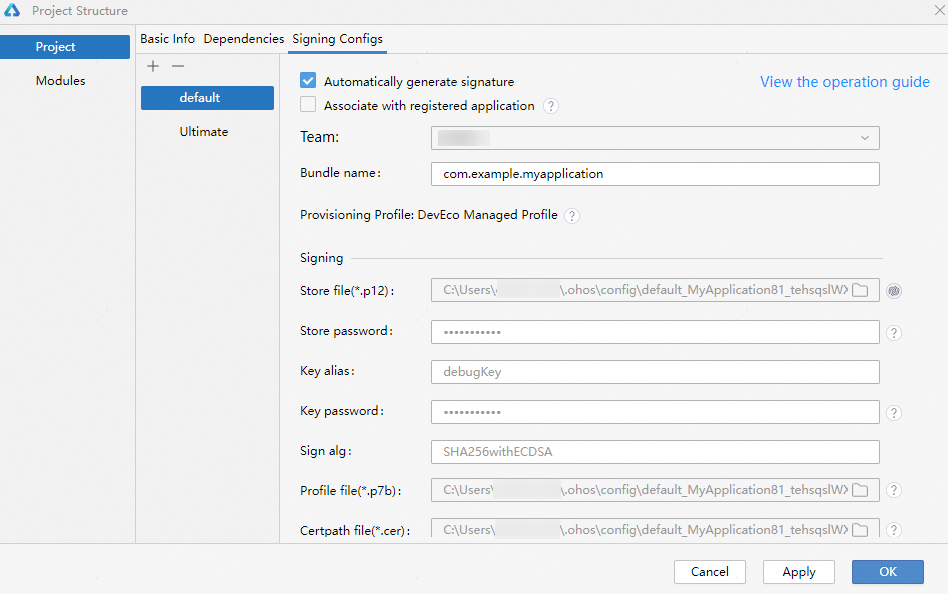Click the Bundle name input field
This screenshot has height=594, width=948.
tap(655, 174)
